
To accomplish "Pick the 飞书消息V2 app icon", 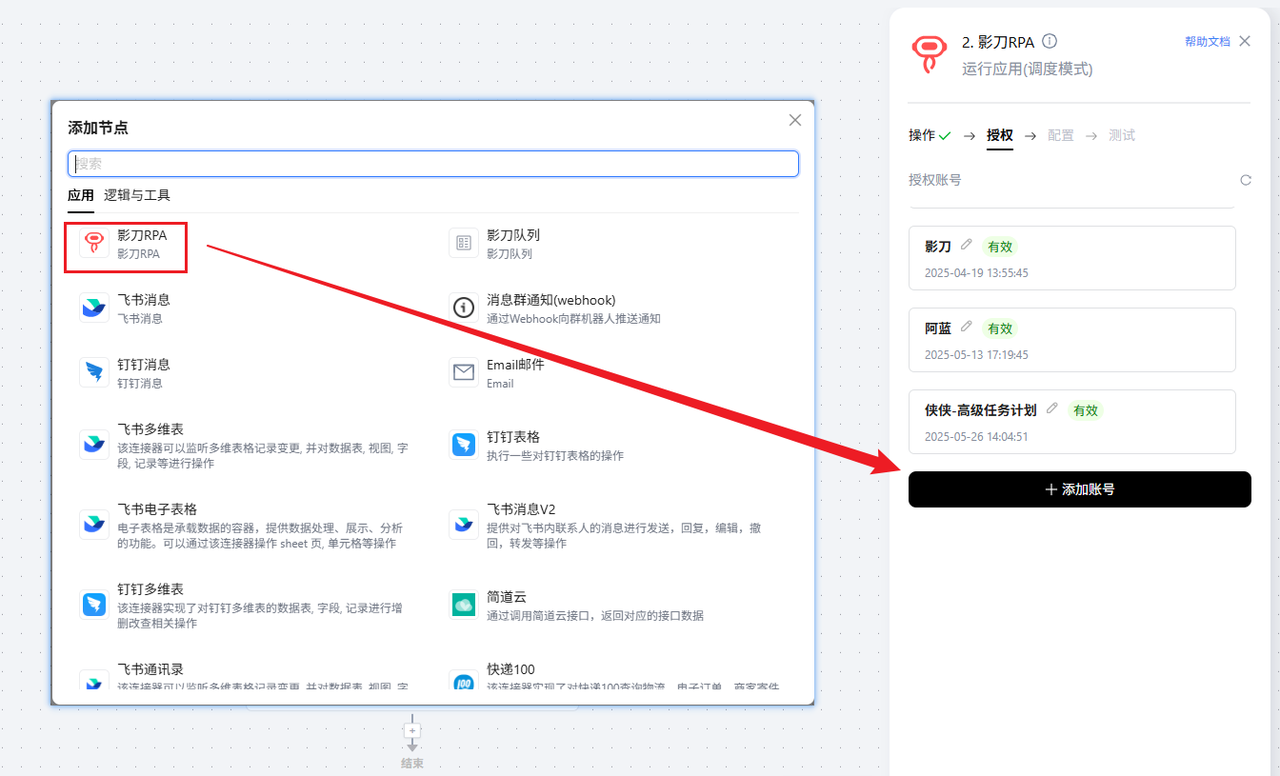I will click(464, 524).
